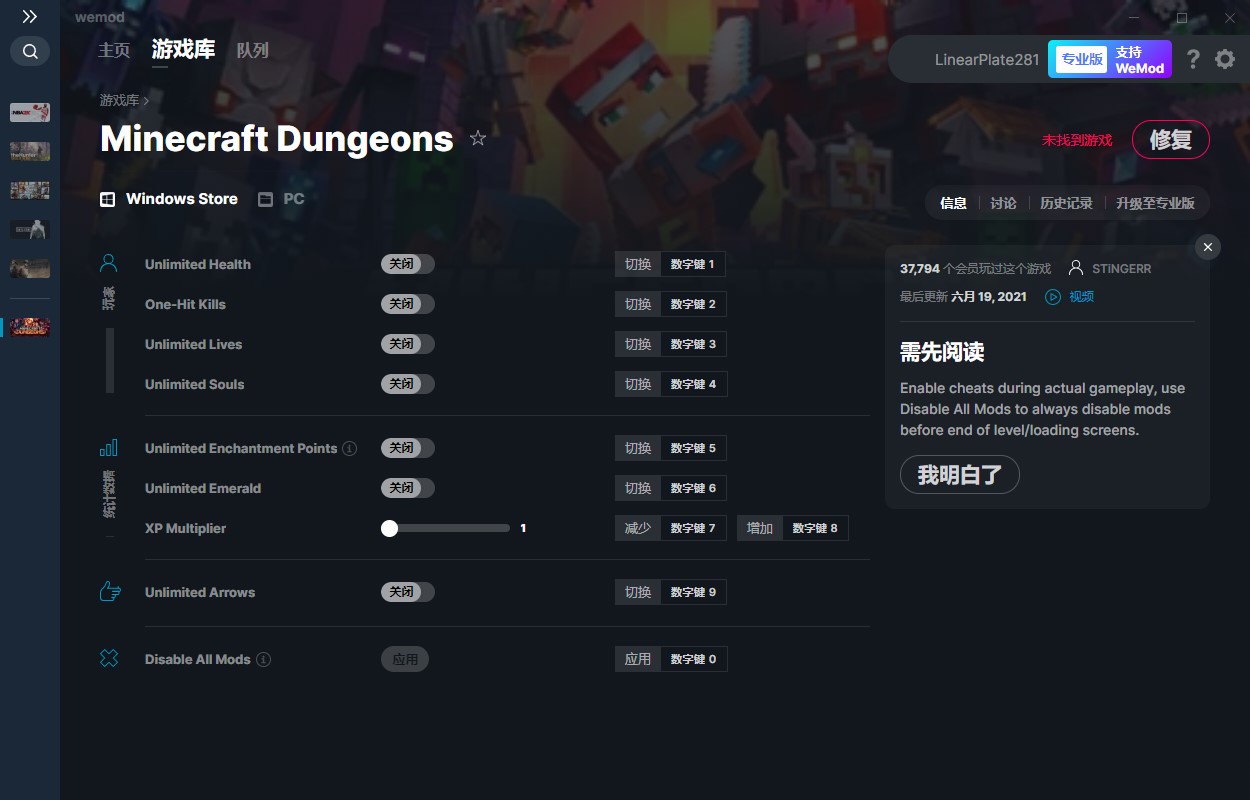This screenshot has height=800, width=1250.
Task: Toggle Unlimited Enchantment Points switch
Action: click(x=408, y=448)
